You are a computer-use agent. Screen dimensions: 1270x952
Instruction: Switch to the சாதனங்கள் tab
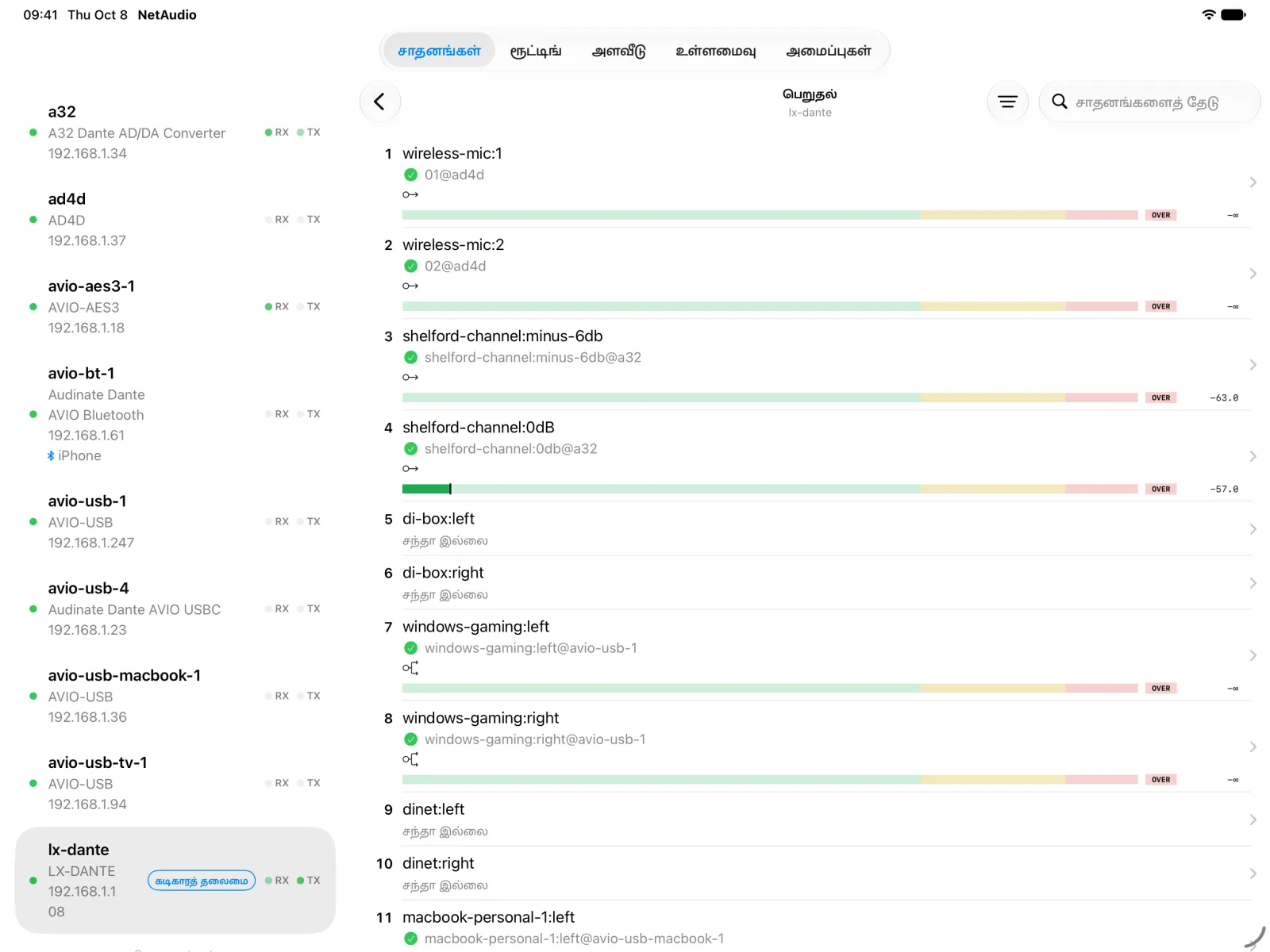point(439,51)
